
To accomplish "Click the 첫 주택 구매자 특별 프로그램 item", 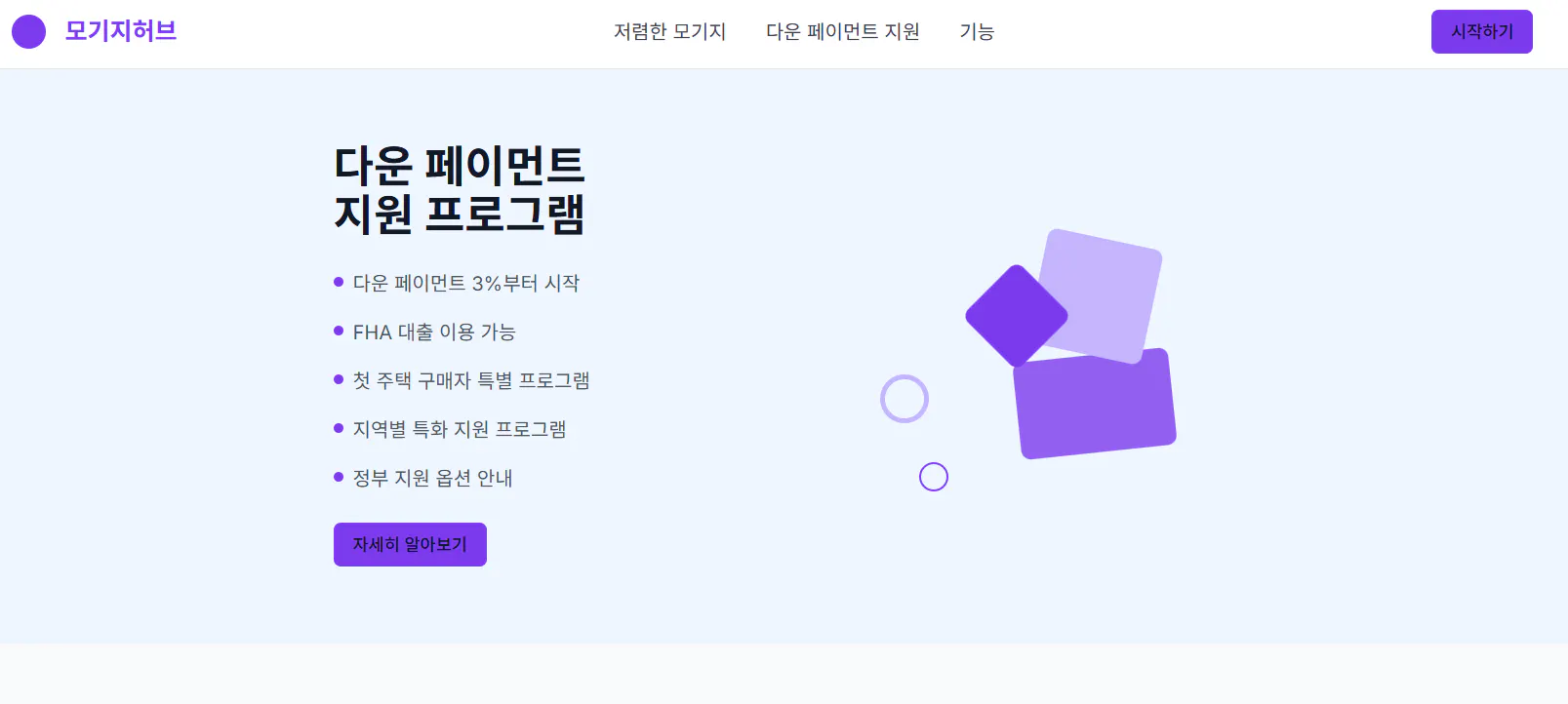I will coord(473,380).
